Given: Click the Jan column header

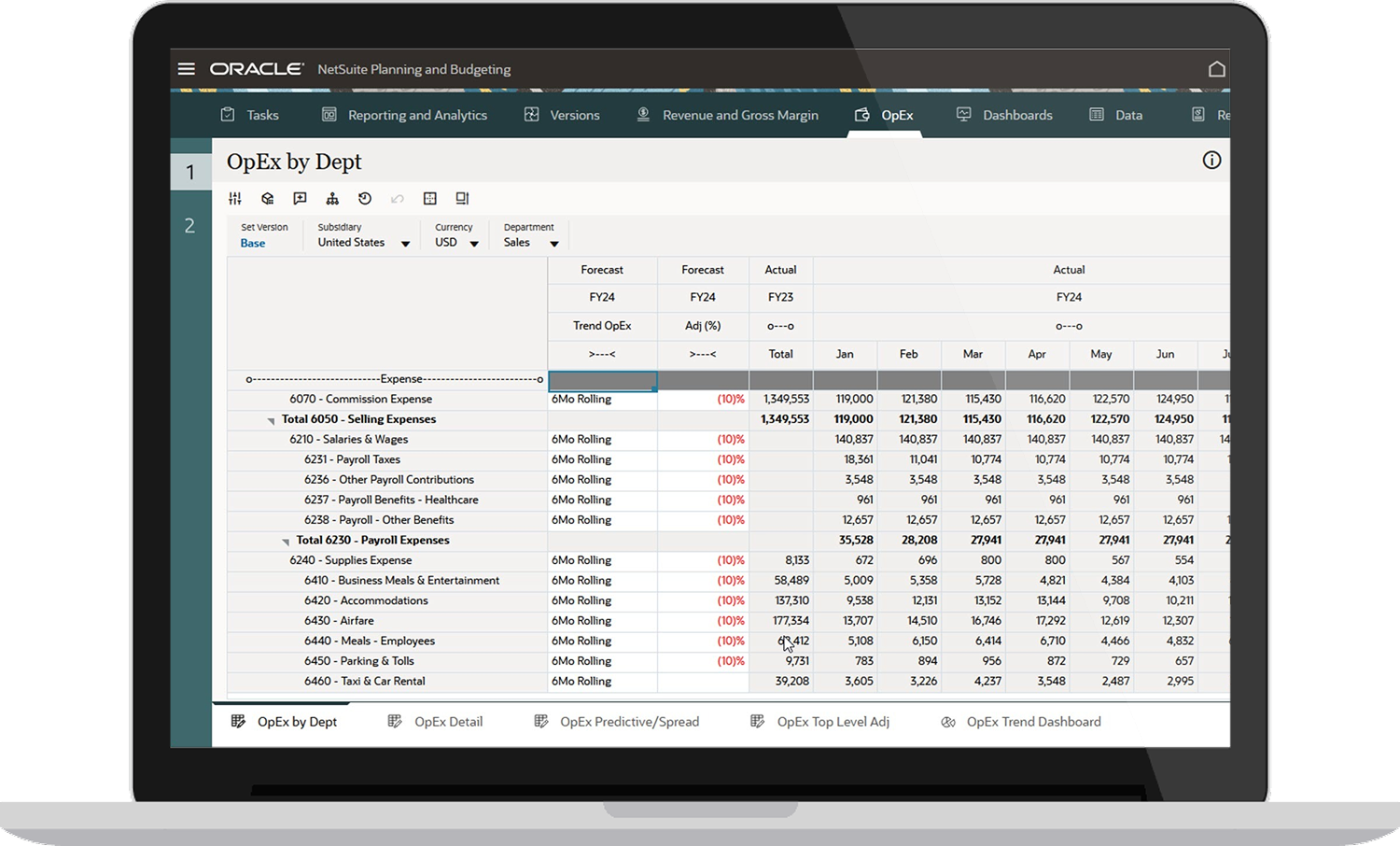Looking at the screenshot, I should point(845,355).
